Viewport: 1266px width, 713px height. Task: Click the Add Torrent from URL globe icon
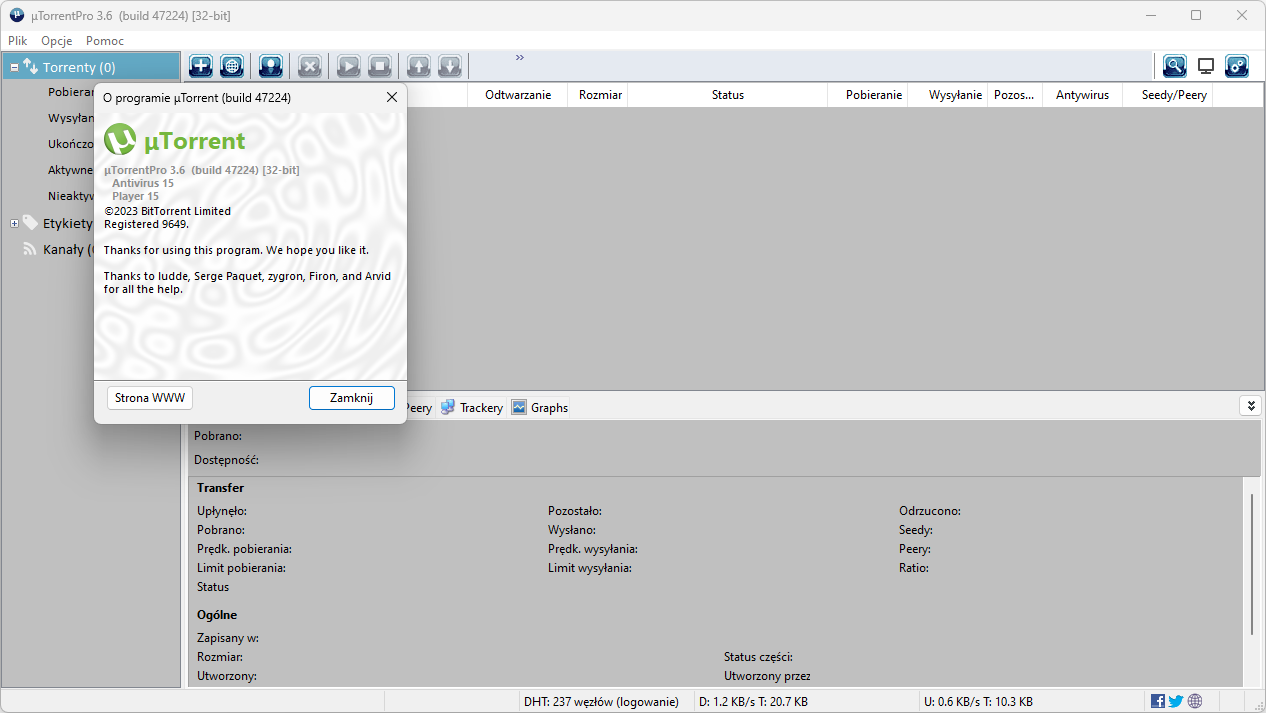point(232,66)
